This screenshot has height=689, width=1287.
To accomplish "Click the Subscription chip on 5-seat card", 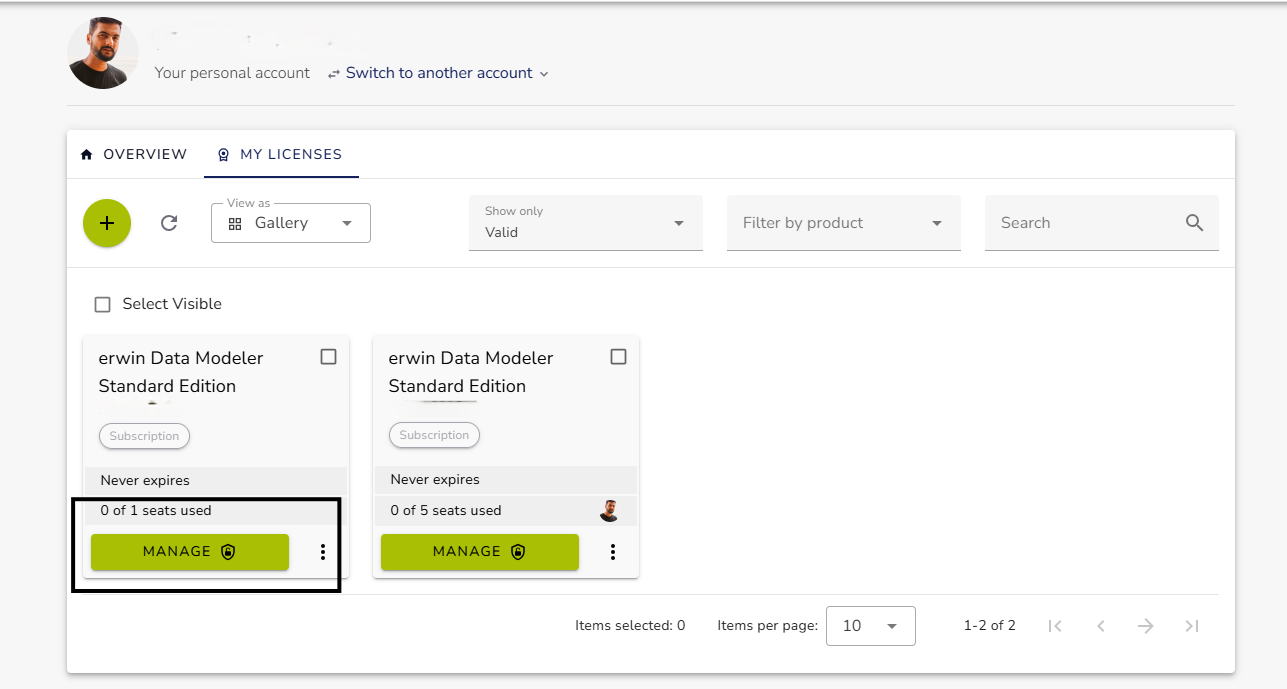I will [x=434, y=435].
